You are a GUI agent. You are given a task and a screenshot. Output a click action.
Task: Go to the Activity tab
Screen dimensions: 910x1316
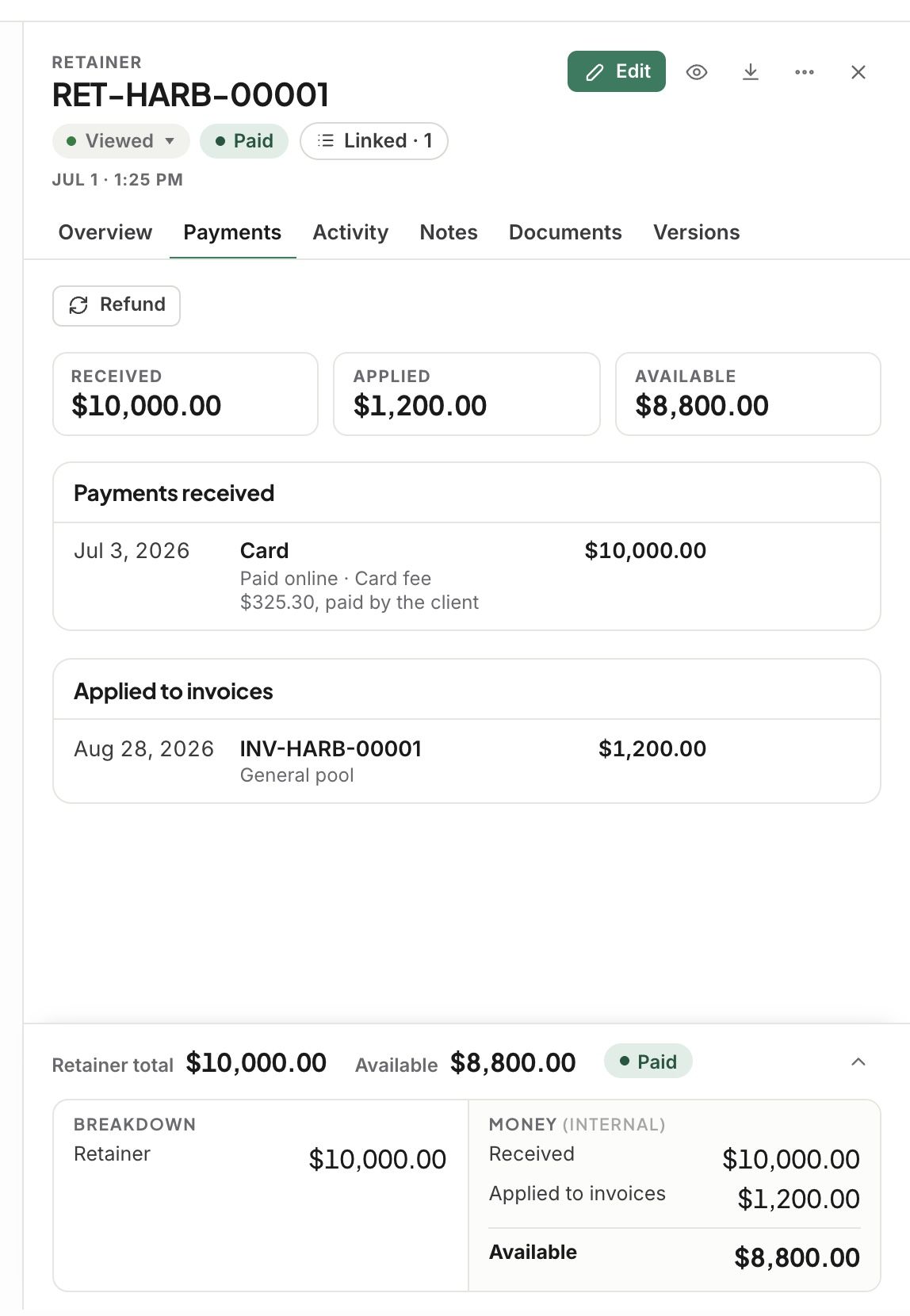pos(350,232)
